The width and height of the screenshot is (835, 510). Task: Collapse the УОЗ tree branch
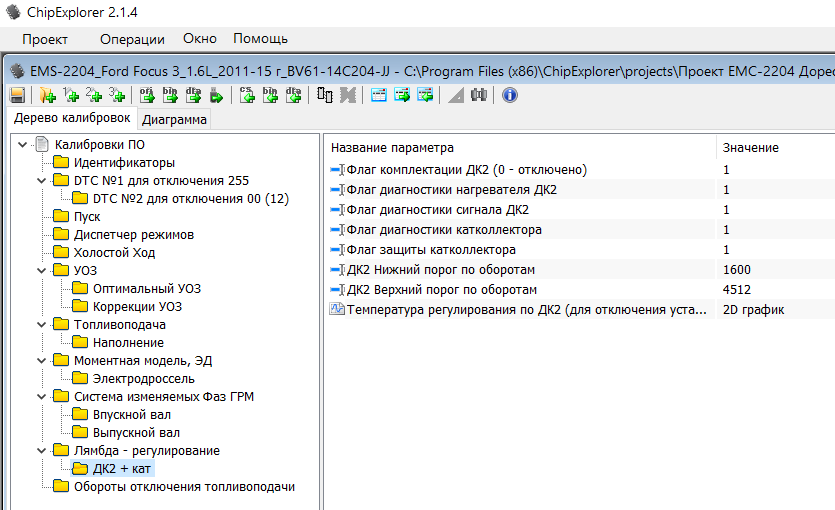(40, 271)
